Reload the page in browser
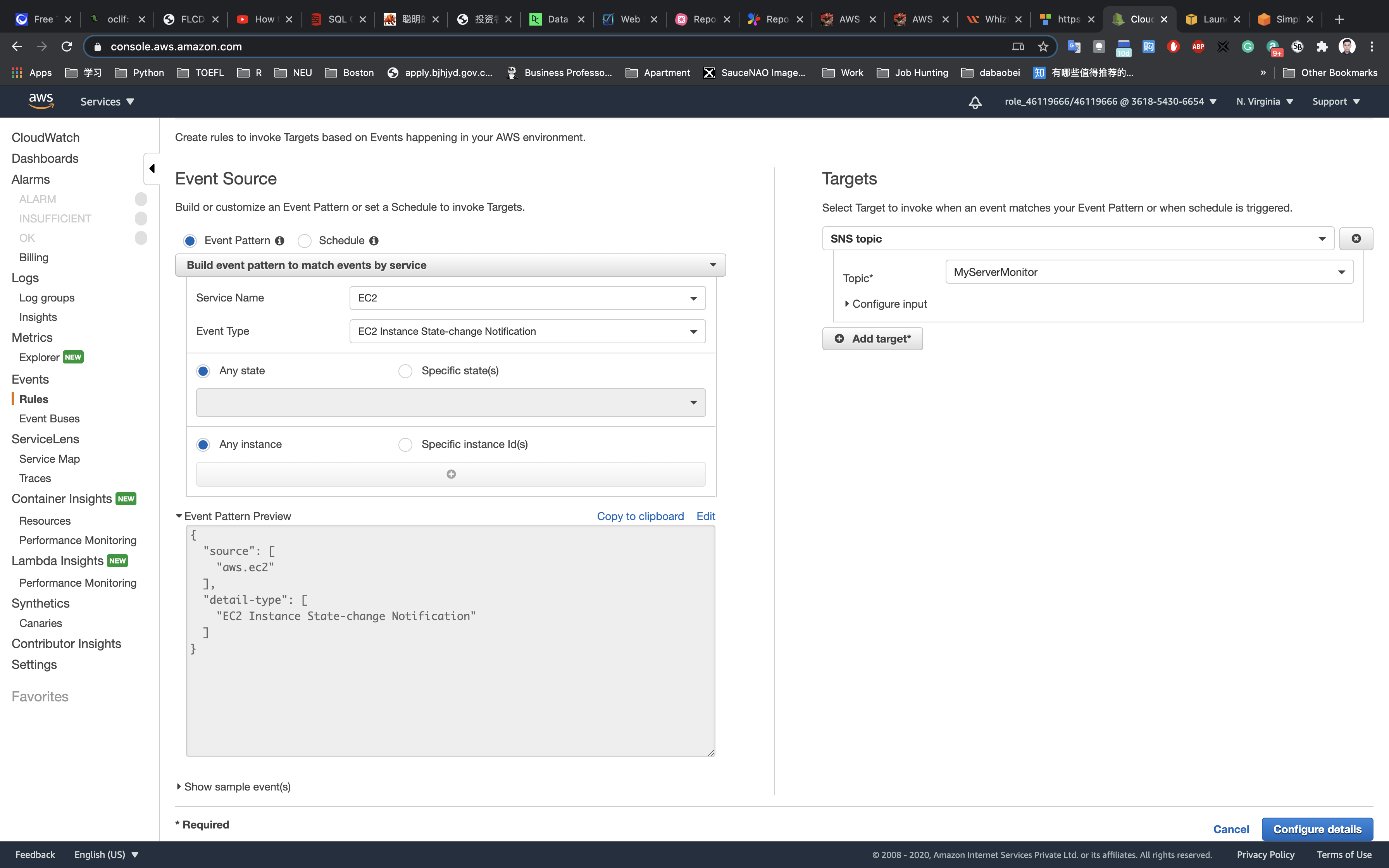 pos(67,46)
